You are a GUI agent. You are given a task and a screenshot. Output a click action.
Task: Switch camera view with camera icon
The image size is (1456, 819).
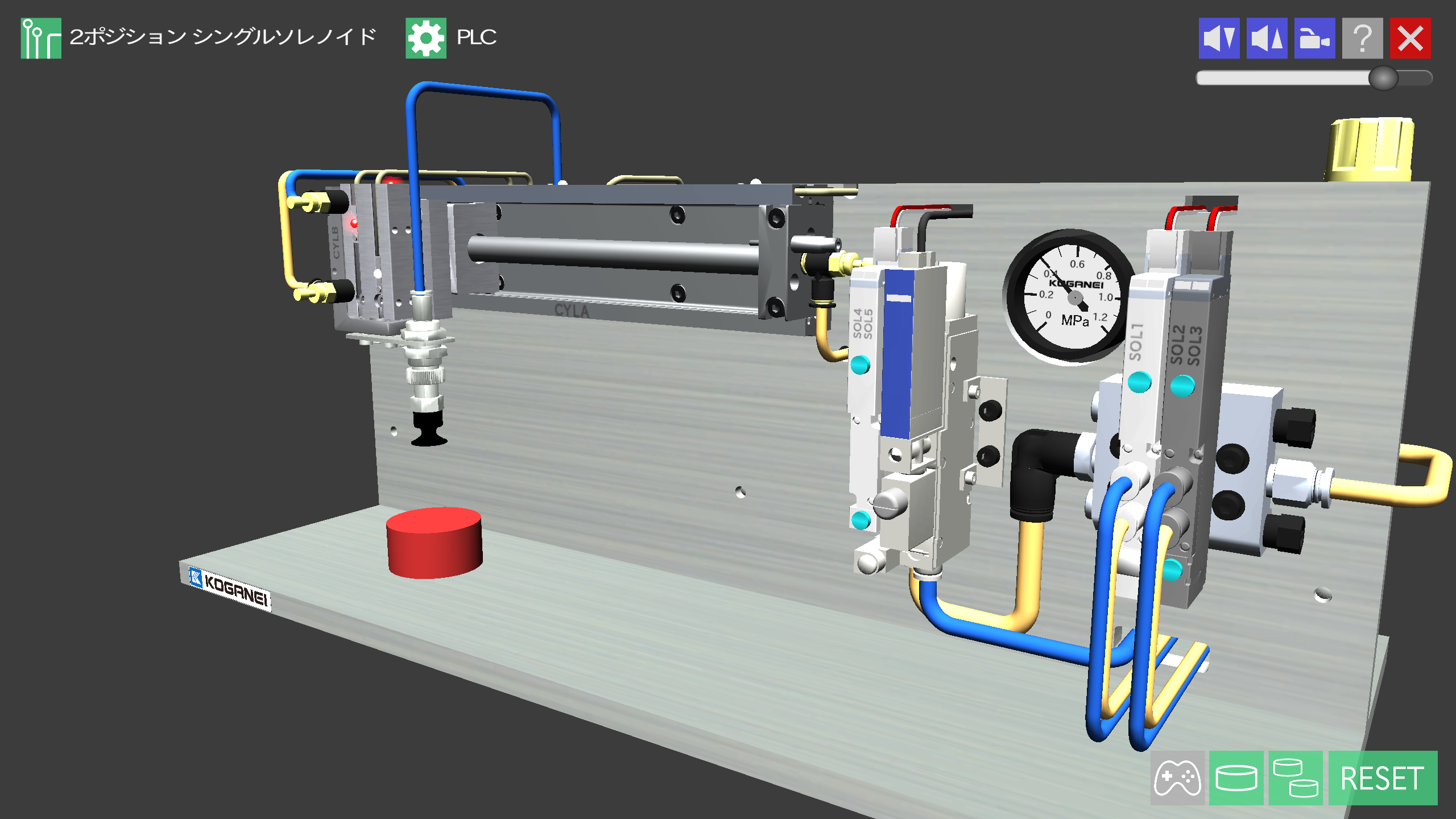(x=1314, y=38)
